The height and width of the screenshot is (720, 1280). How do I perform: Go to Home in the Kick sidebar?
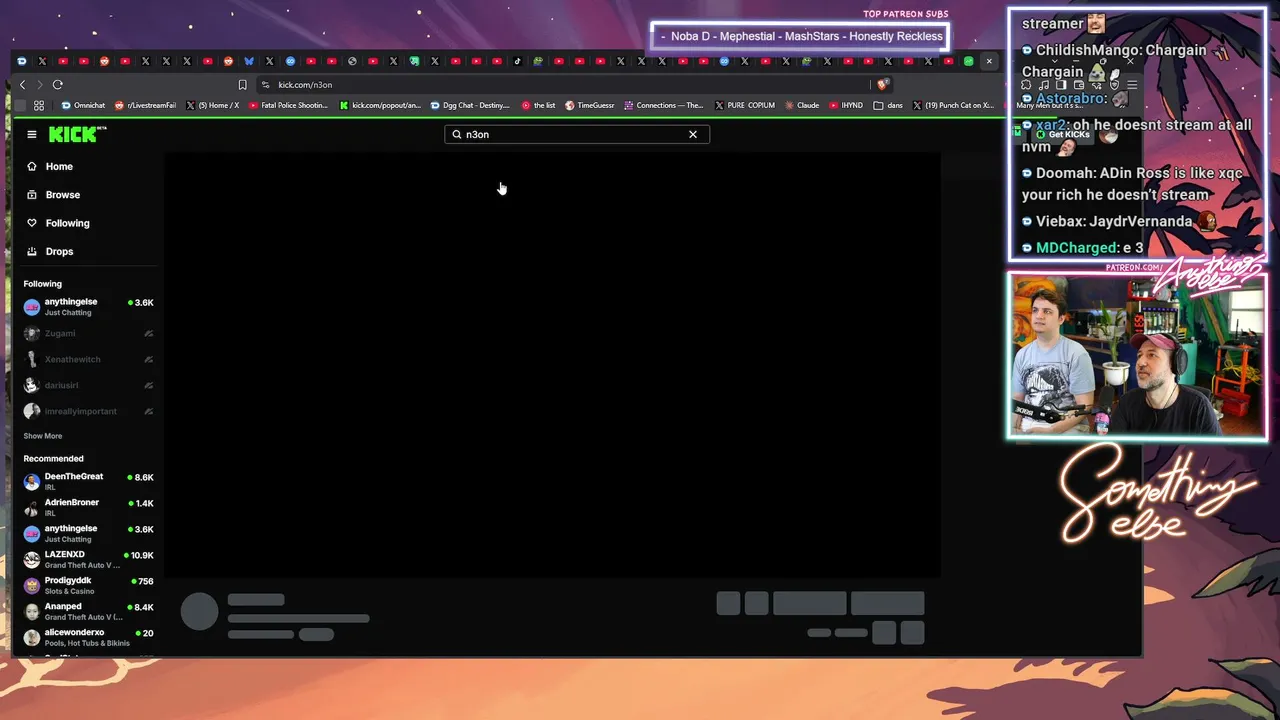[59, 167]
